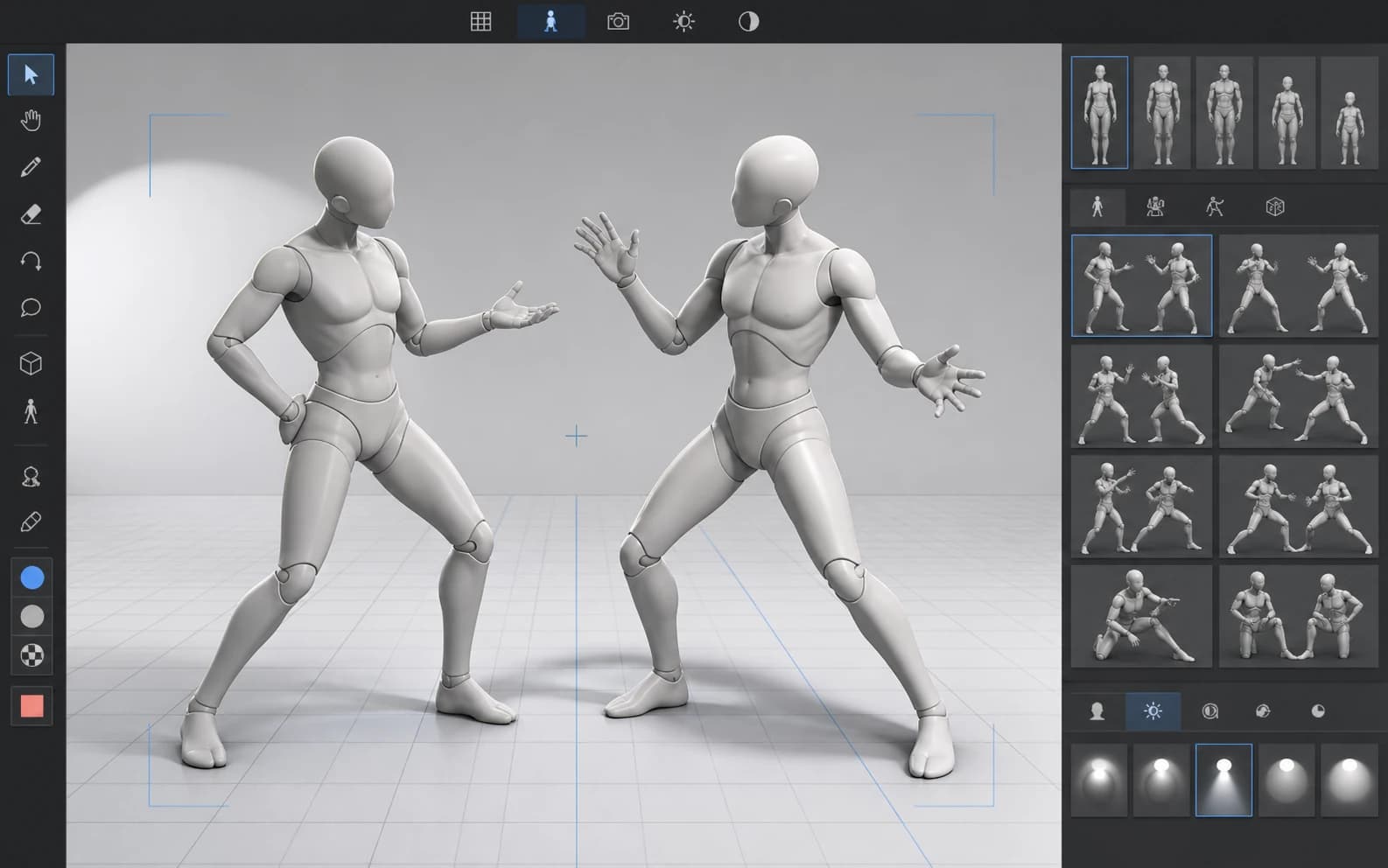
Task: Choose the fourth lighting preset sphere
Action: (1286, 780)
